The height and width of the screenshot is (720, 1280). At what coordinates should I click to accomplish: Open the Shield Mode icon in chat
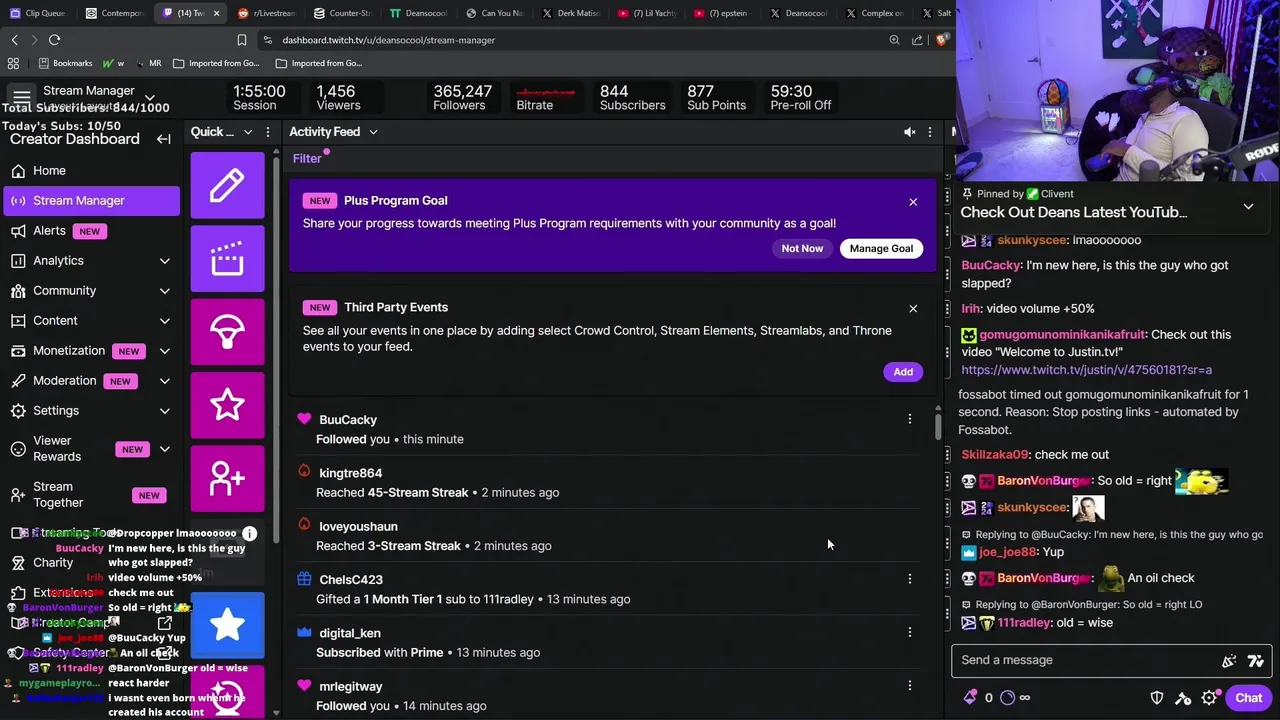tap(1157, 698)
